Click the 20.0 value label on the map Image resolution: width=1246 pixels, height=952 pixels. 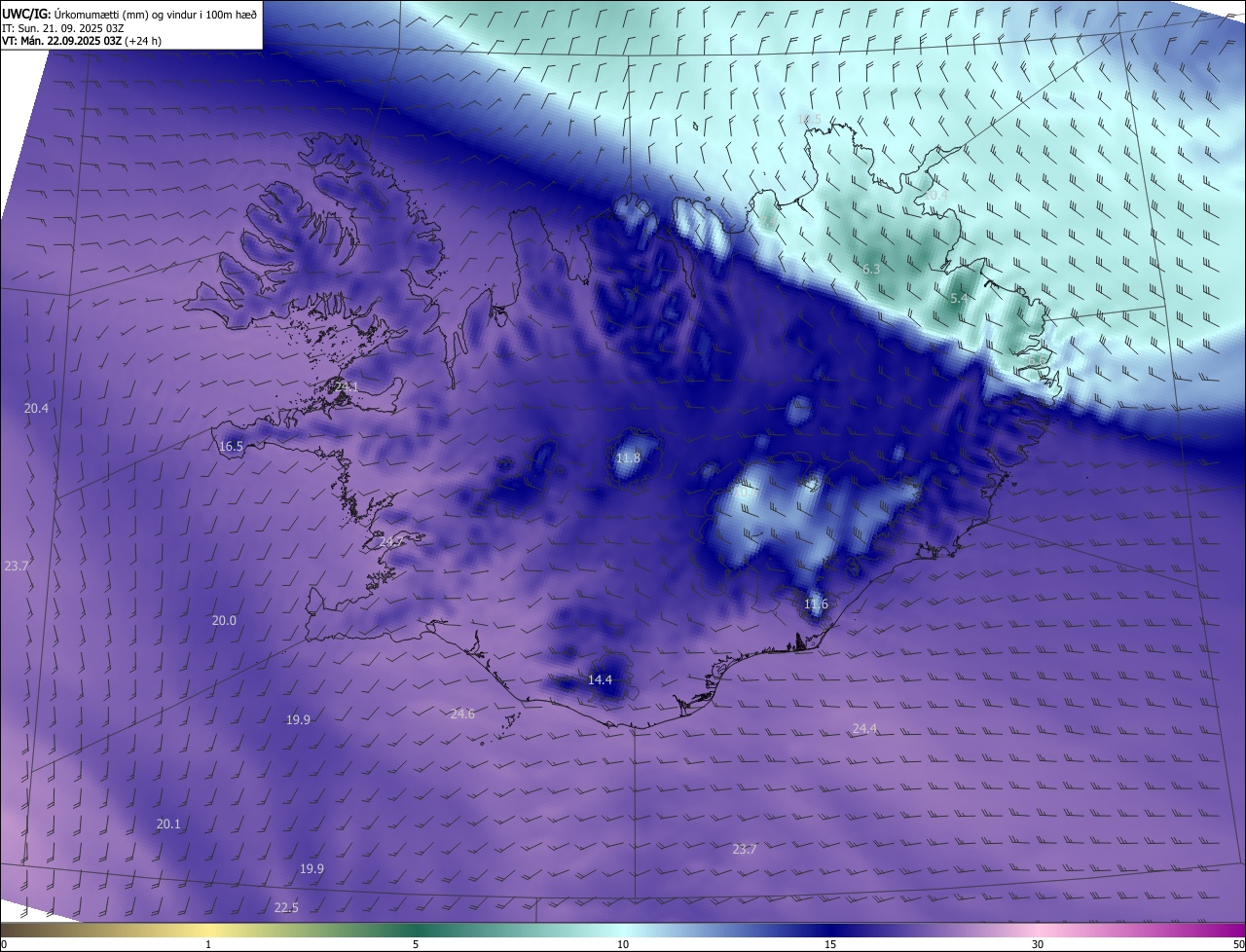[x=224, y=621]
